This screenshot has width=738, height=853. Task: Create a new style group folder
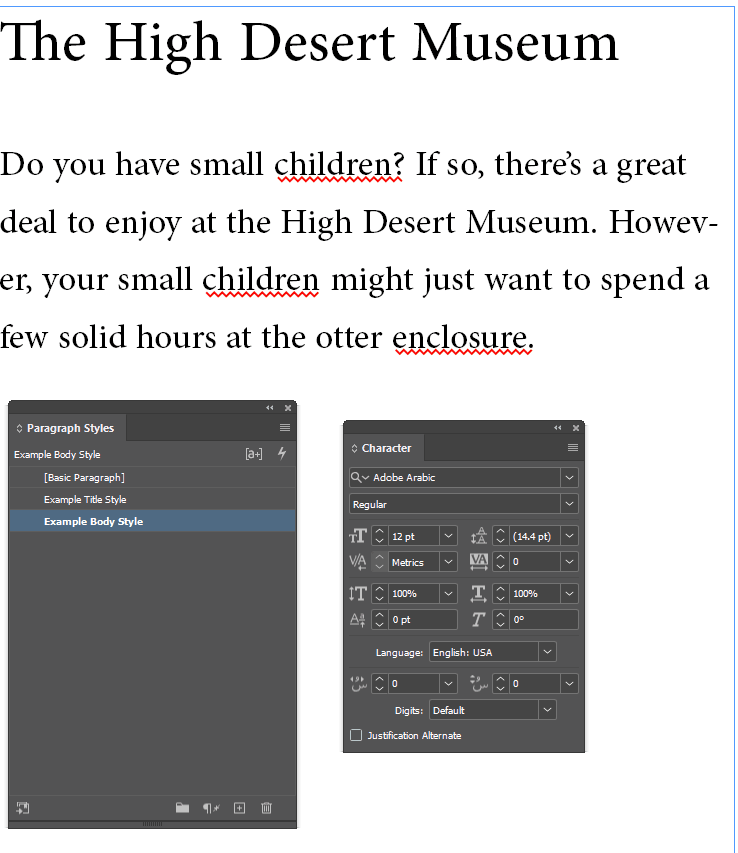(x=182, y=808)
